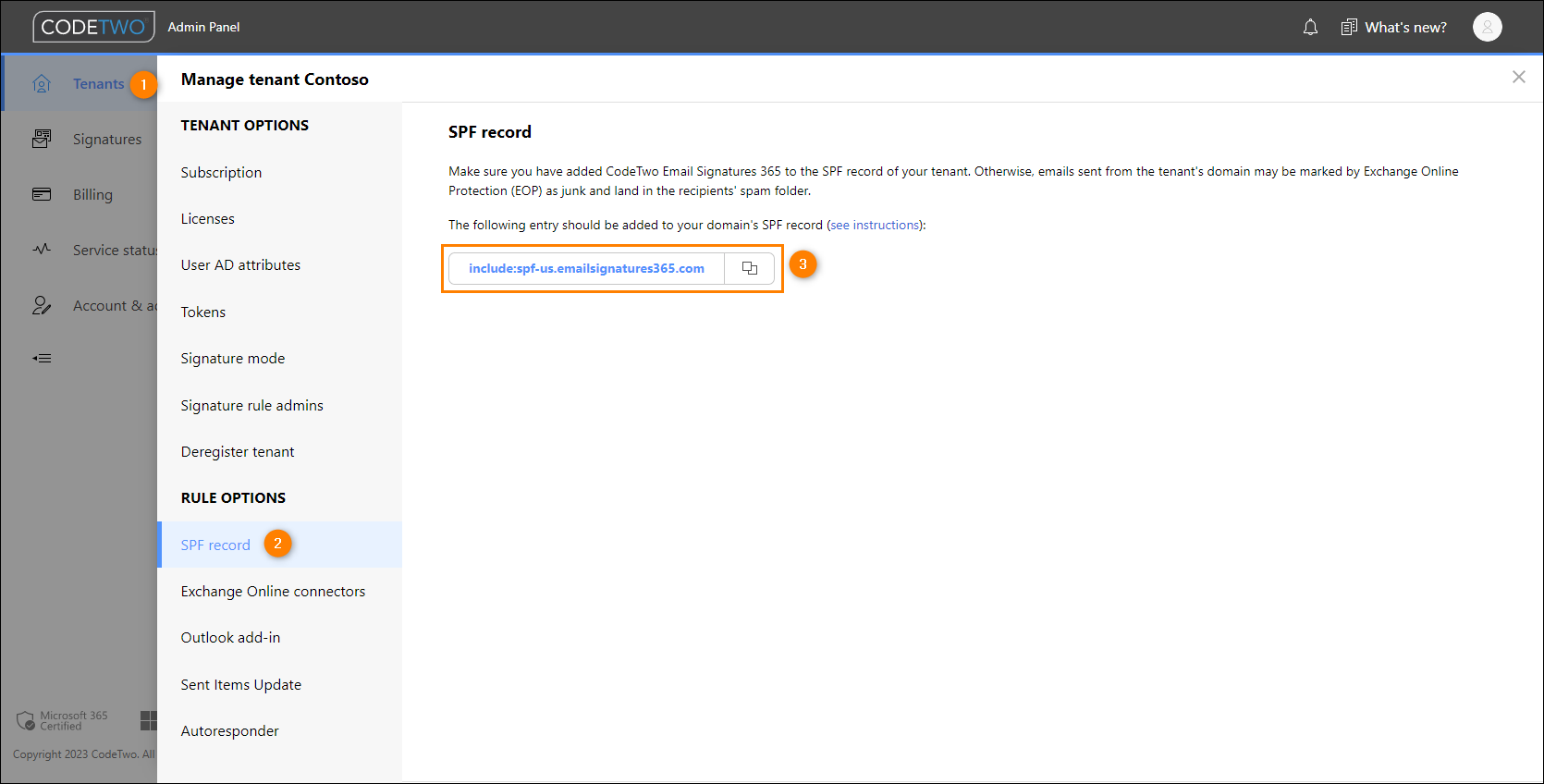Click the Account & admins icon

pos(42,305)
